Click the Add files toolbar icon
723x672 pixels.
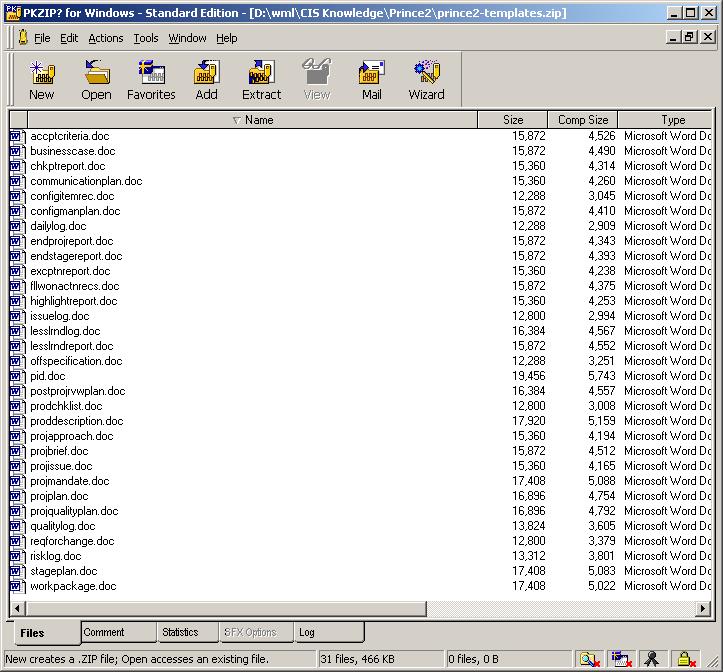point(206,72)
